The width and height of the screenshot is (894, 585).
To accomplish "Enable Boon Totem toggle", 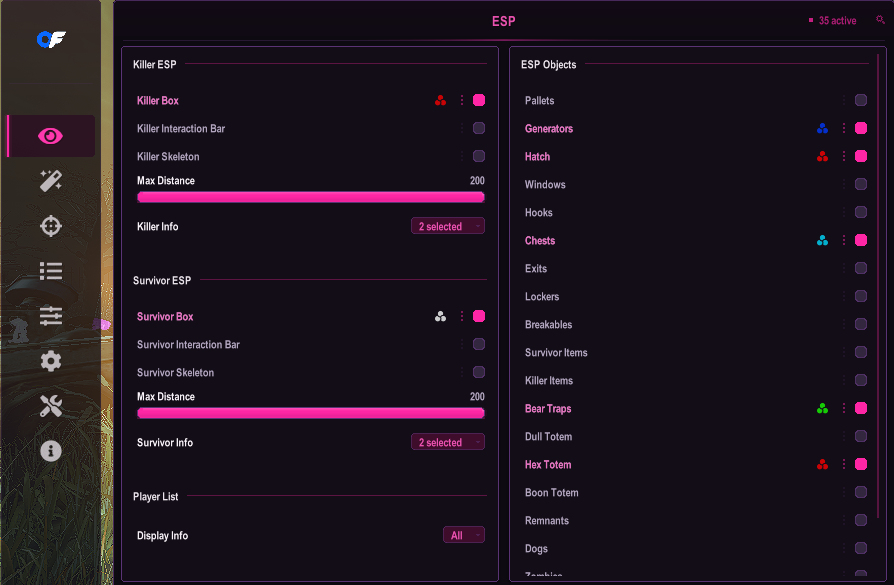I will coord(861,493).
